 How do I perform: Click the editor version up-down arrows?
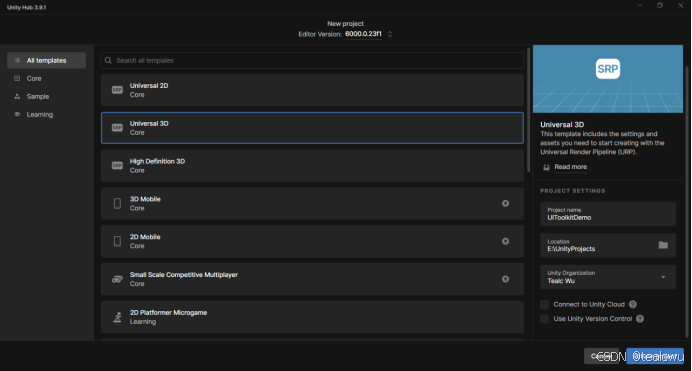(x=390, y=34)
